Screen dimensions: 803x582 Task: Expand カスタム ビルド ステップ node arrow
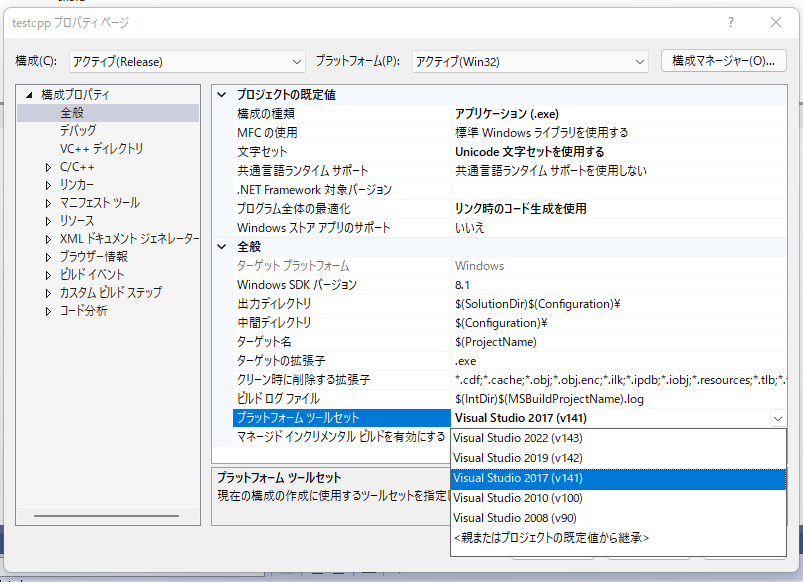pyautogui.click(x=48, y=293)
